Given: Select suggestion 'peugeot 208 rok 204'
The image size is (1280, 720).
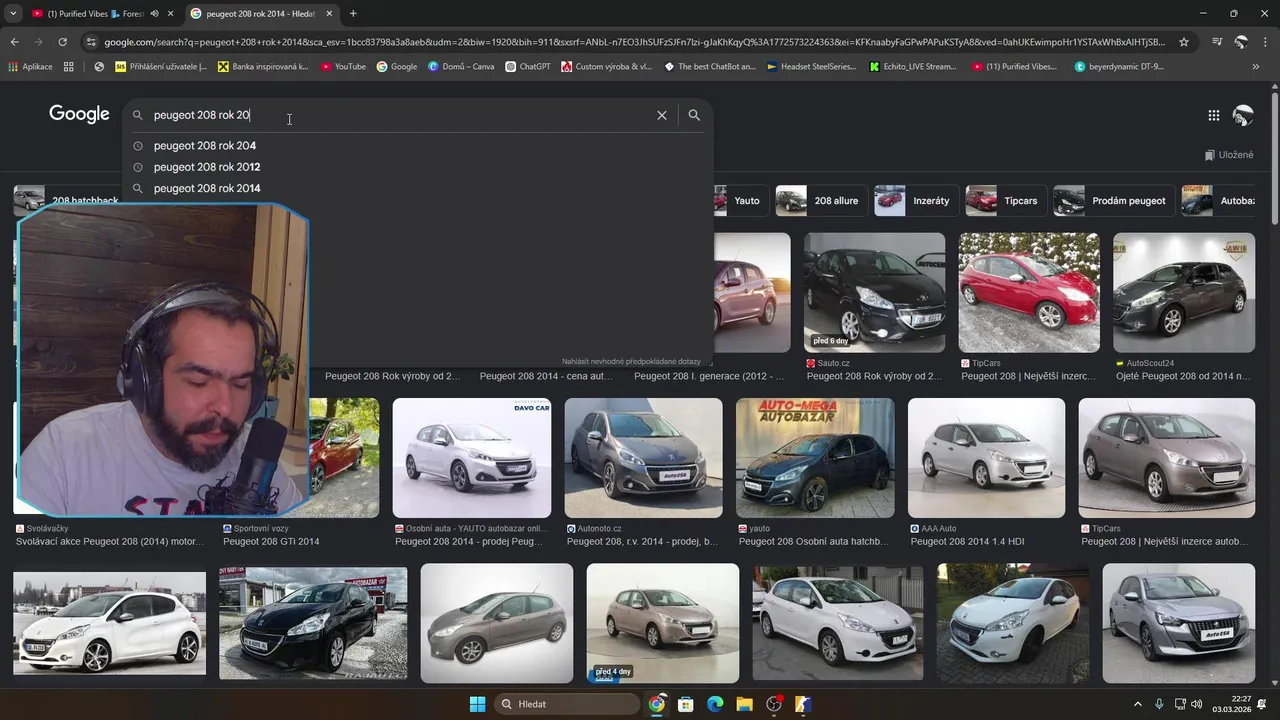Looking at the screenshot, I should [205, 146].
